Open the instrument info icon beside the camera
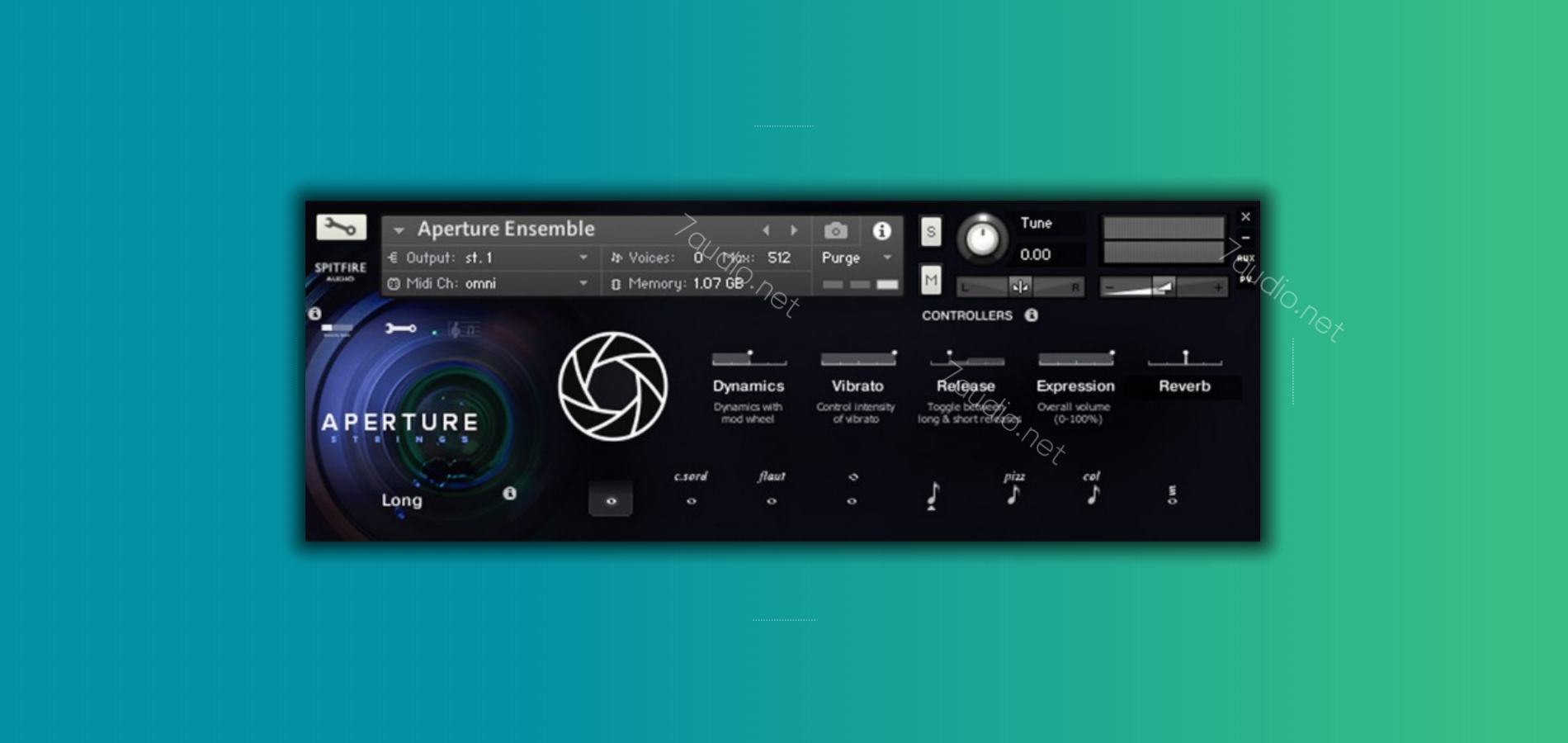Image resolution: width=1568 pixels, height=743 pixels. [881, 231]
